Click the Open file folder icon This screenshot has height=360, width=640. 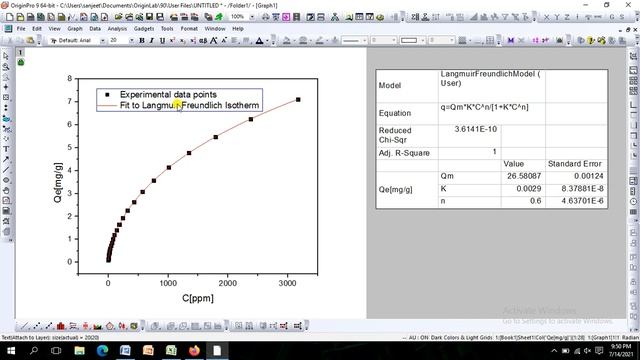(x=118, y=17)
